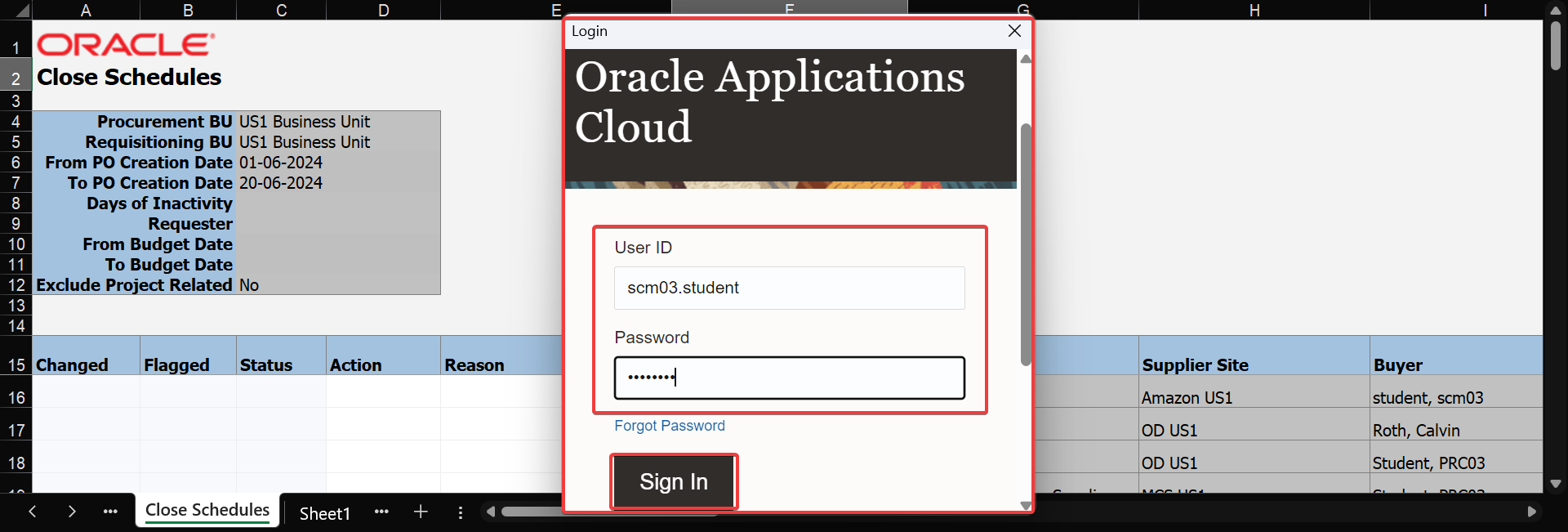This screenshot has height=532, width=1568.
Task: Go to previous sheet arrow
Action: click(x=32, y=512)
